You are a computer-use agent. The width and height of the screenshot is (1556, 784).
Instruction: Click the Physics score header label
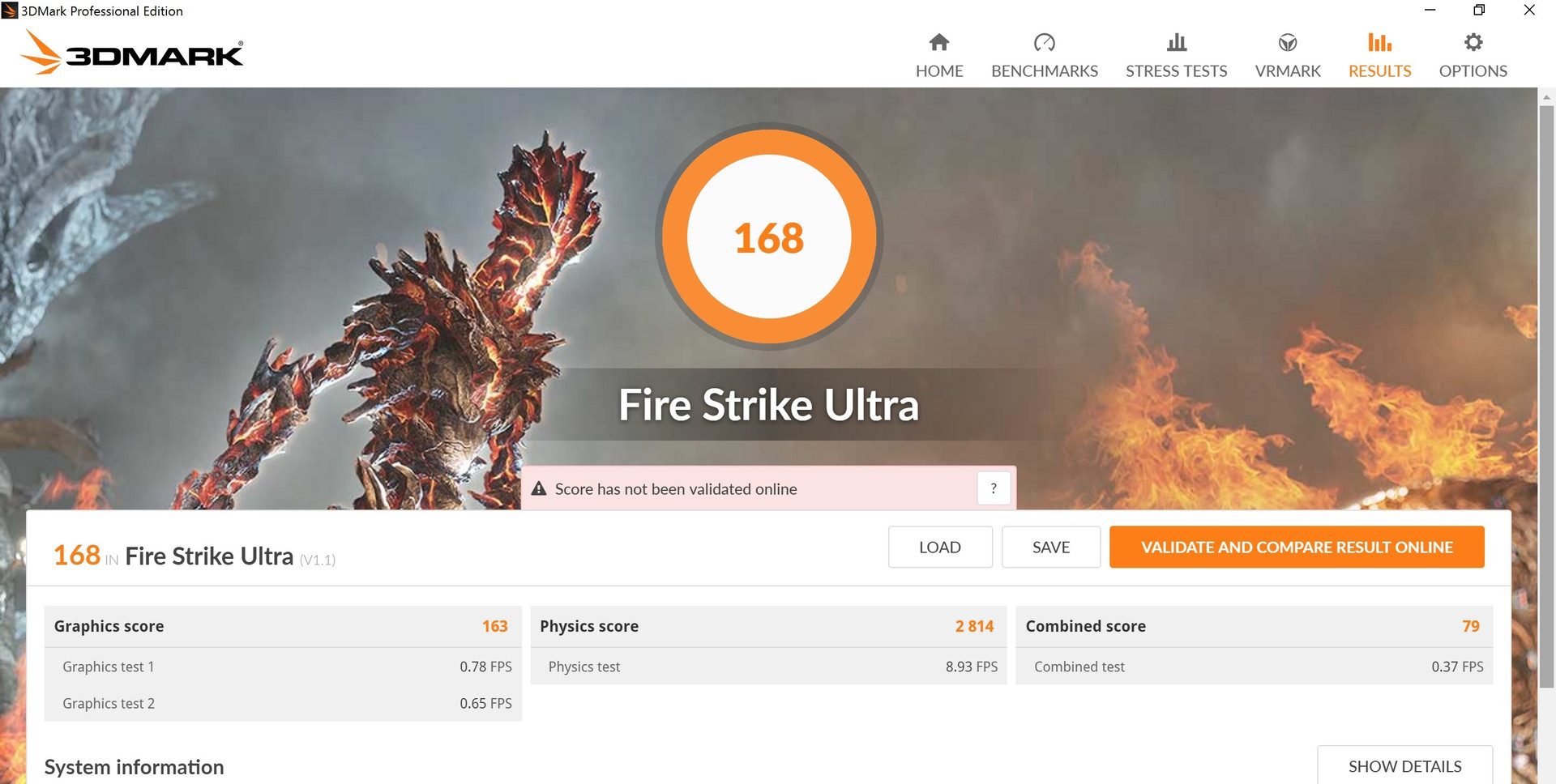click(589, 626)
